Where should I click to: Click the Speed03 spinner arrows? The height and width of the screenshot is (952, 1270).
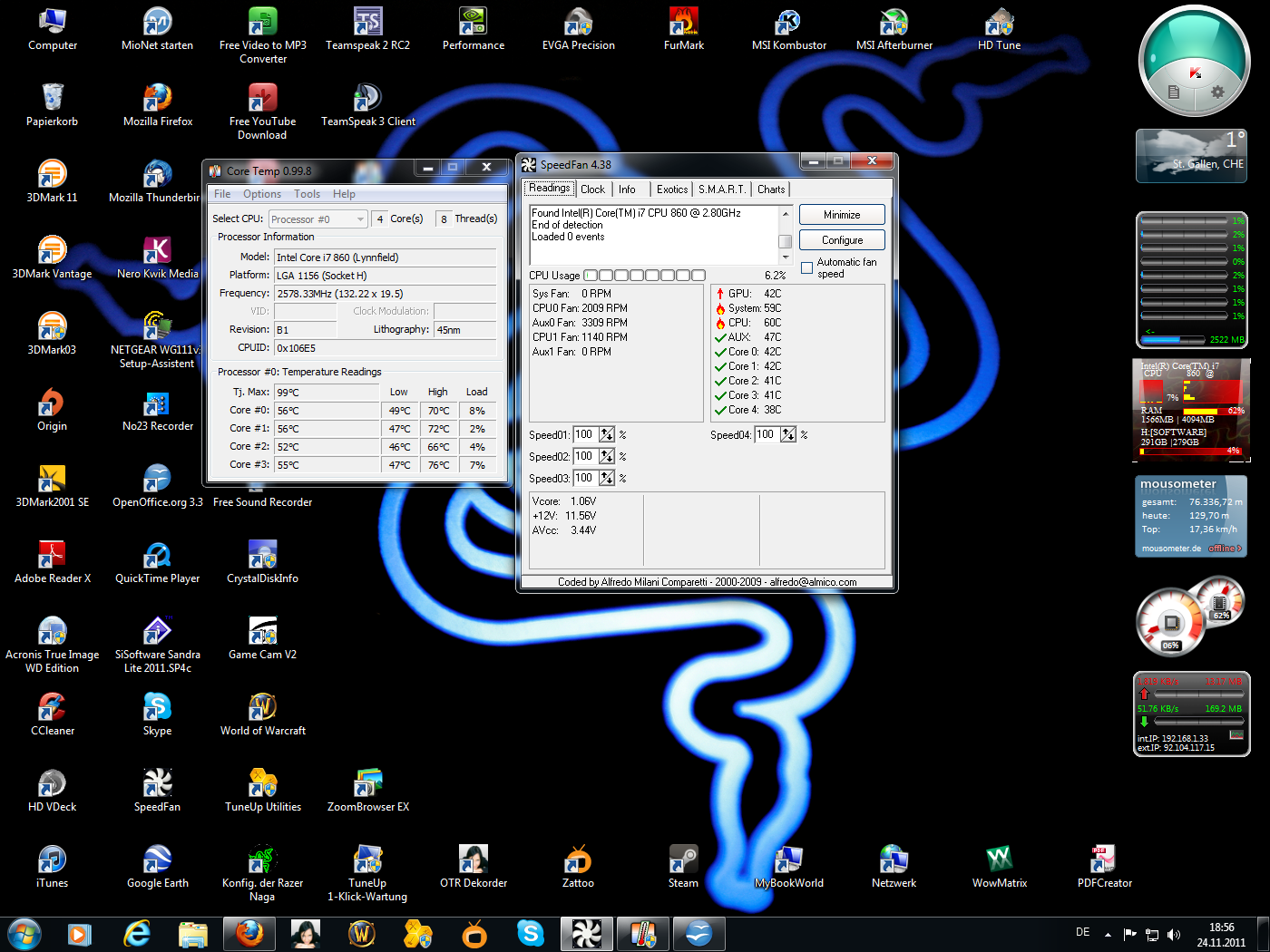[x=607, y=478]
